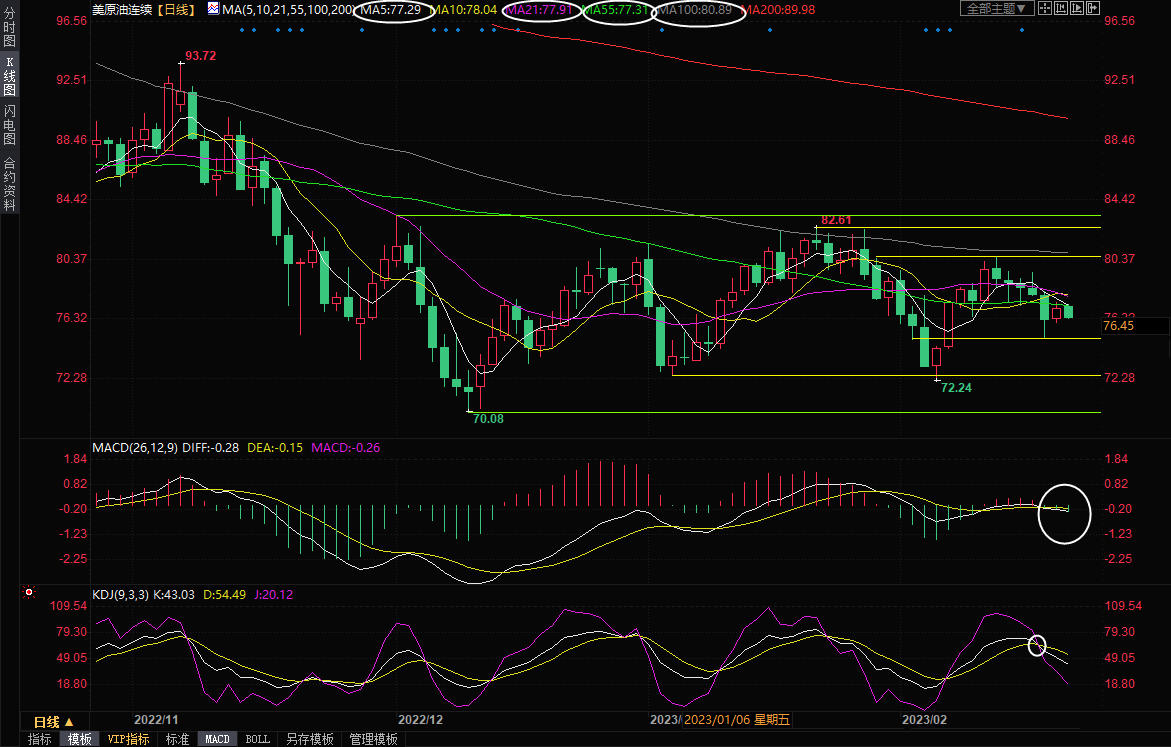Image resolution: width=1171 pixels, height=747 pixels.
Task: Open the MA(5,10,21,55,100,200) parameters label
Action: click(x=287, y=9)
